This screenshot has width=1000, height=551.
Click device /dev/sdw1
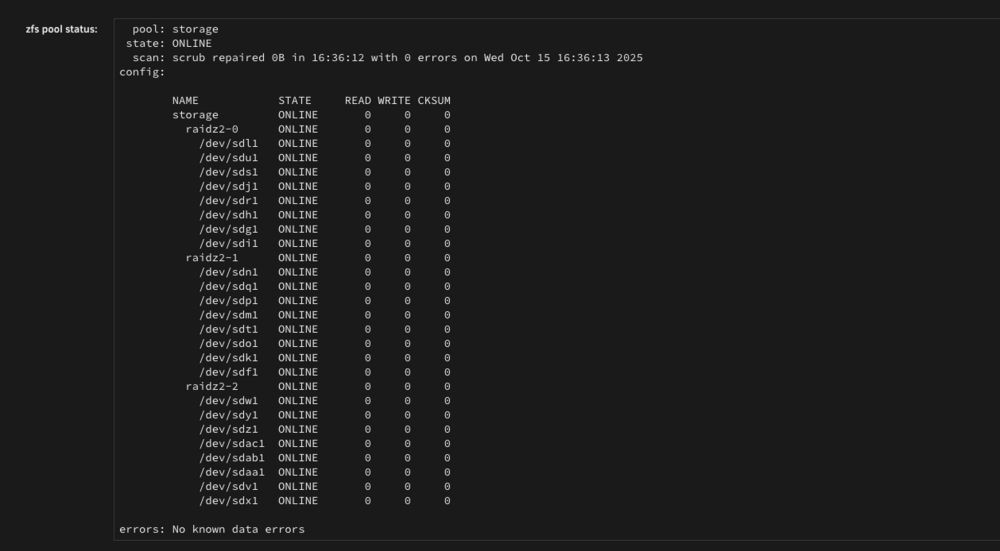[x=228, y=400]
